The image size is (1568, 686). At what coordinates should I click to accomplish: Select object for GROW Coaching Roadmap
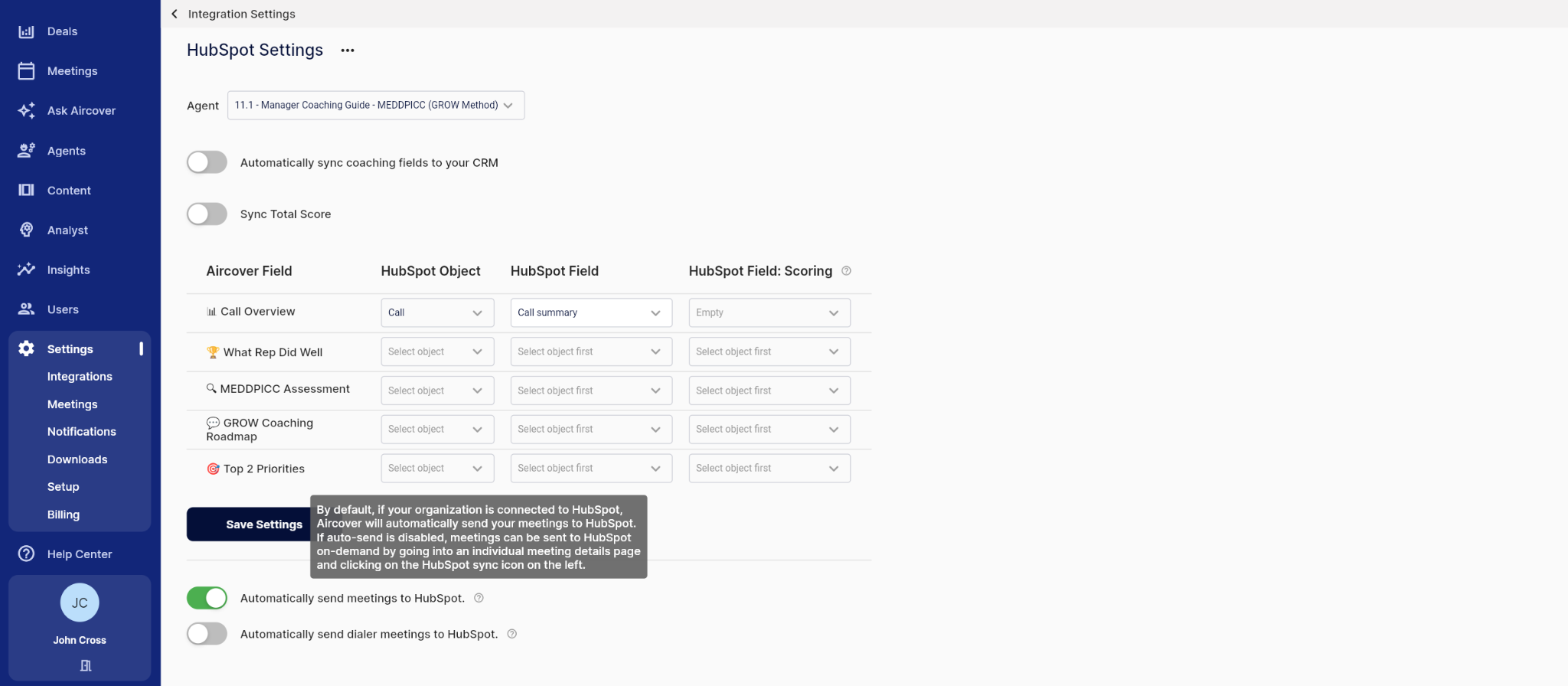coord(437,430)
